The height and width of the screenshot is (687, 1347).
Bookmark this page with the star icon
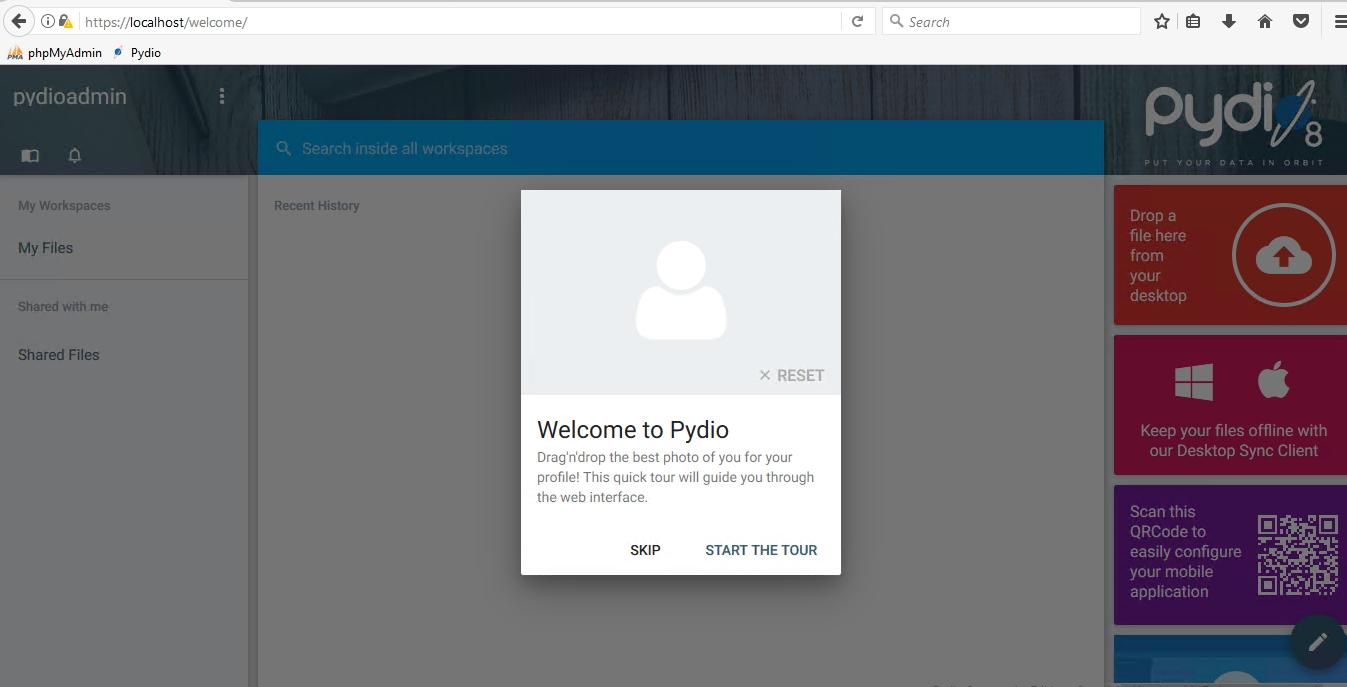[x=1161, y=21]
